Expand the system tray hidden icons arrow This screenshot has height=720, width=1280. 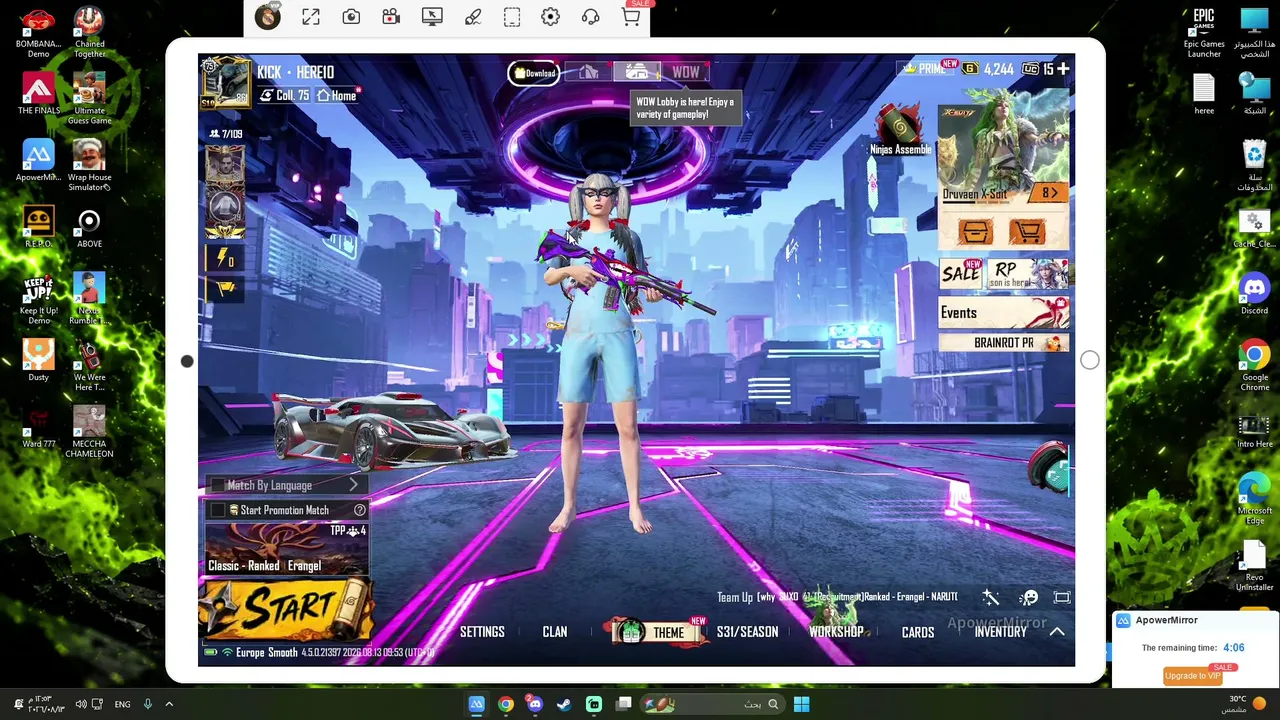[x=169, y=704]
